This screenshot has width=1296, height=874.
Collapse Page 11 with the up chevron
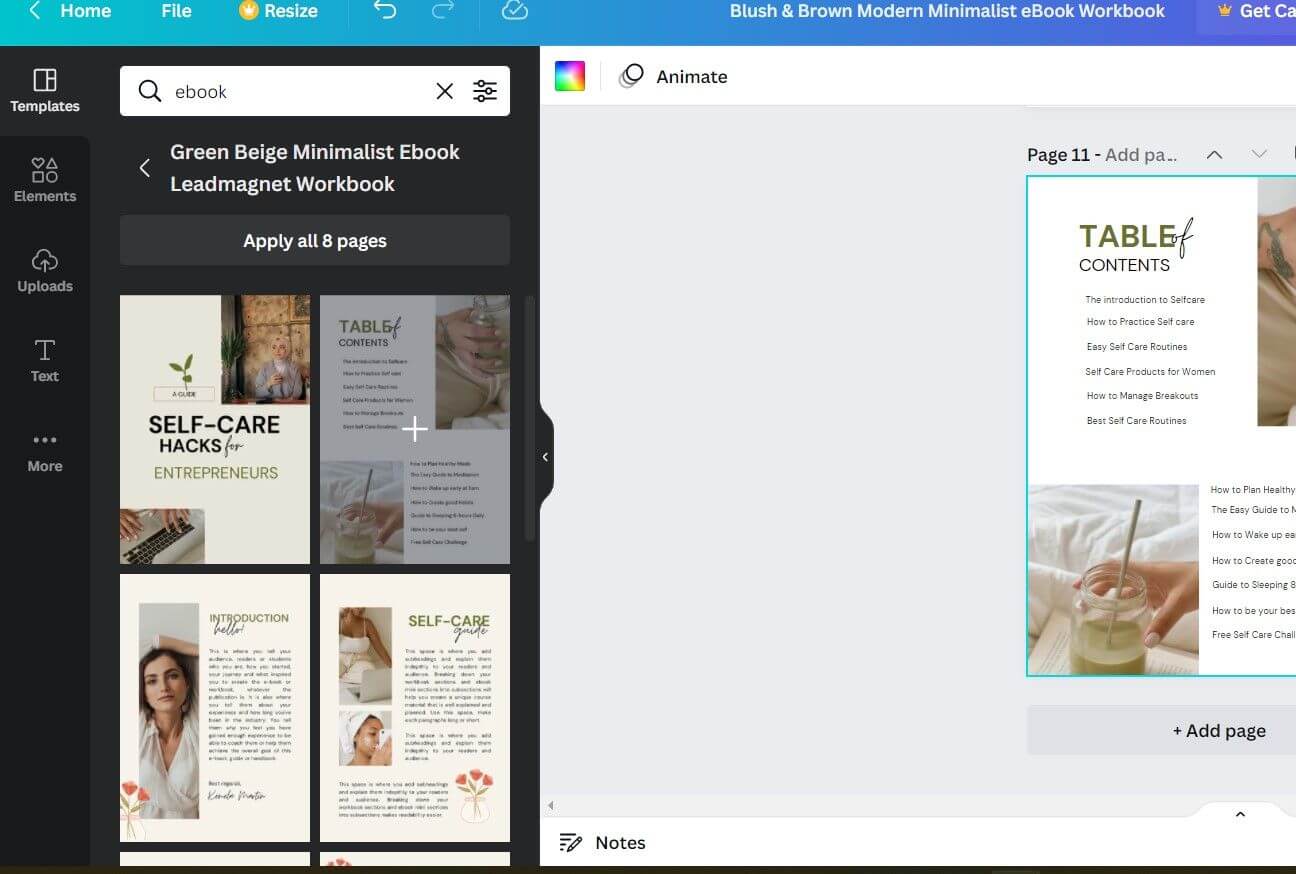coord(1214,154)
